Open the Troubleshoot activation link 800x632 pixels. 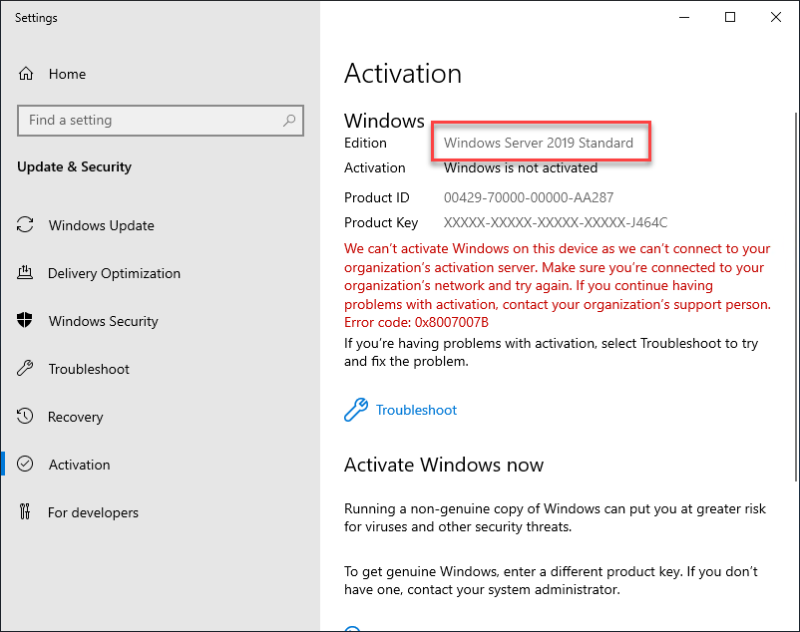coord(416,410)
